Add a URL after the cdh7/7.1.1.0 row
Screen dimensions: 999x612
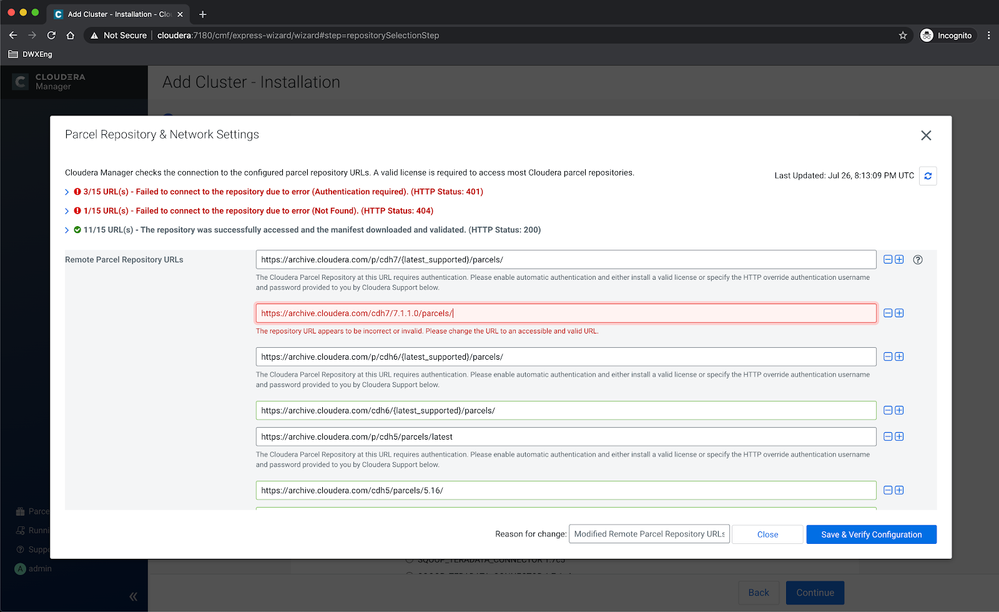click(x=899, y=313)
